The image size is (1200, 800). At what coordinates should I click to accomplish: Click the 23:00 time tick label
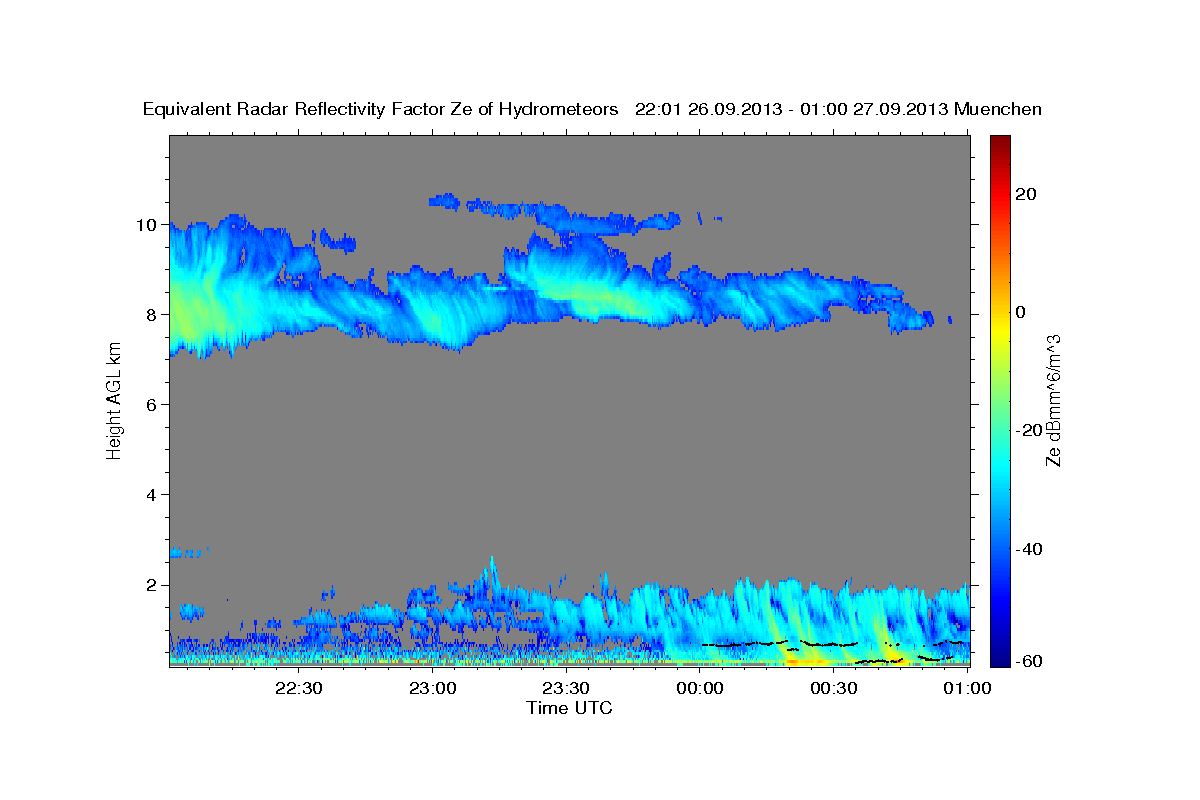[432, 689]
